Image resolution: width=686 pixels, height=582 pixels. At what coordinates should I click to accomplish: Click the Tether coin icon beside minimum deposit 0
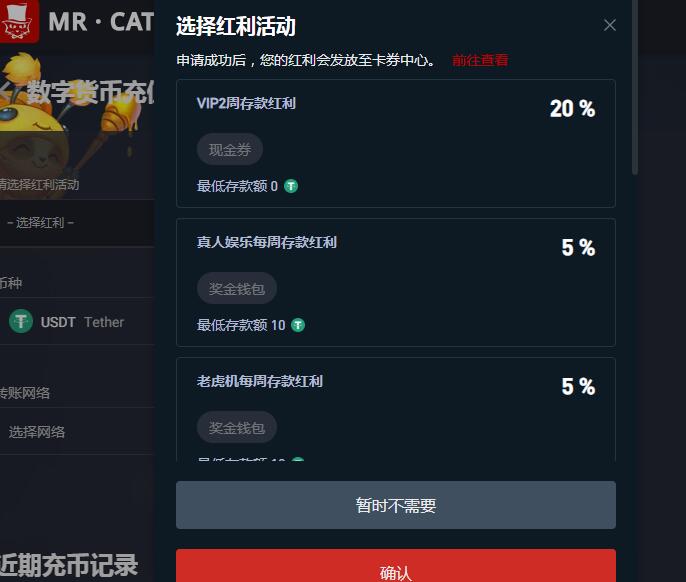pos(291,186)
